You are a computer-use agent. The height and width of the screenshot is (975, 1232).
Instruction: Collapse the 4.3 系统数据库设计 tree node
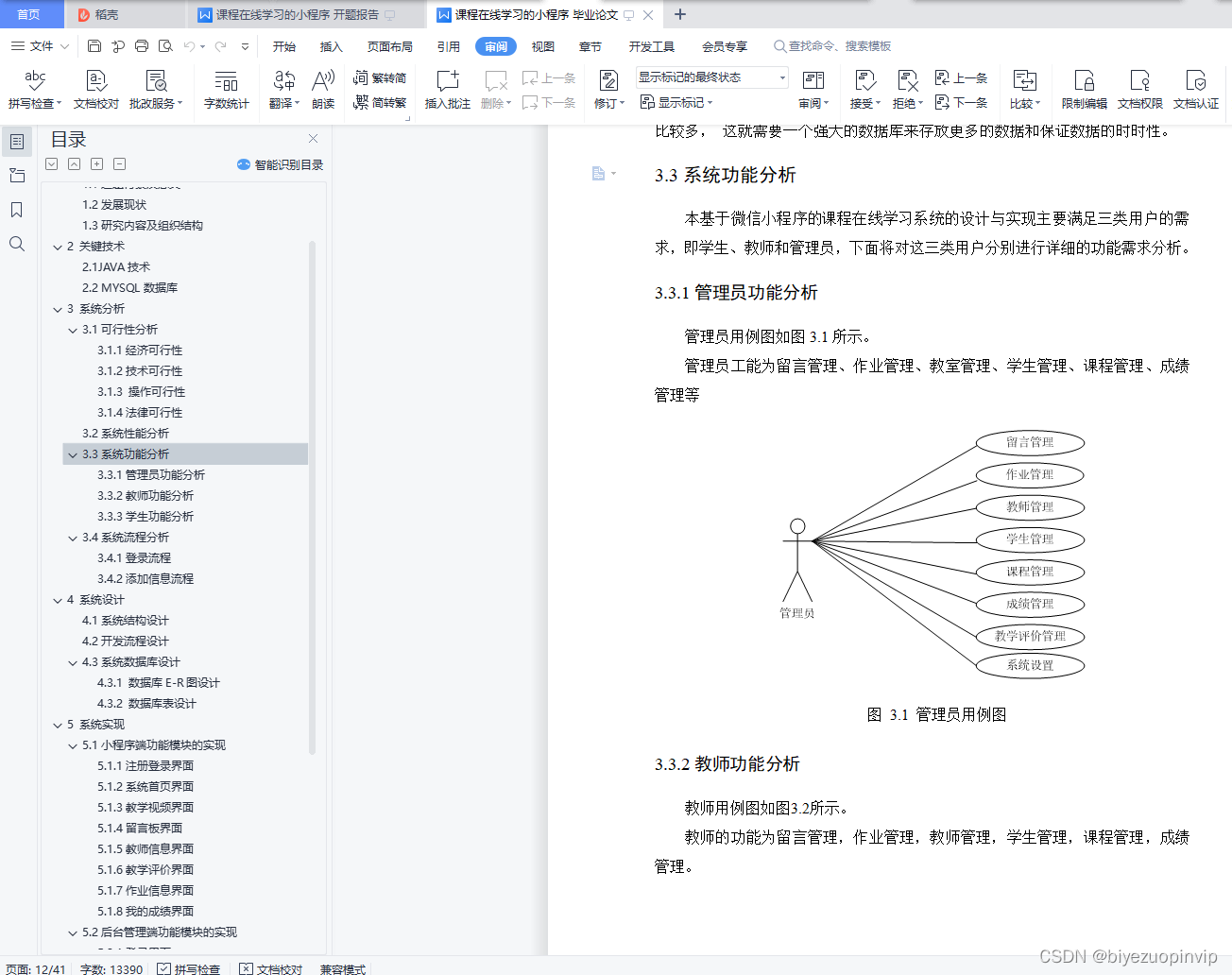click(x=73, y=662)
